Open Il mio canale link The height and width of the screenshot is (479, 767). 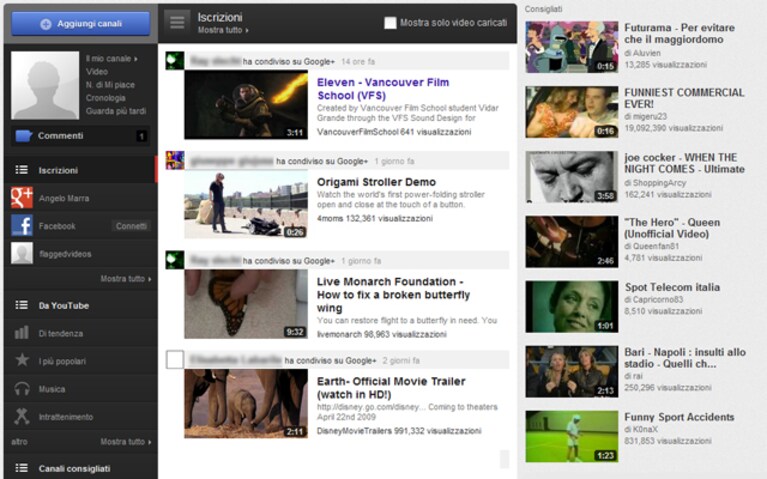point(112,59)
